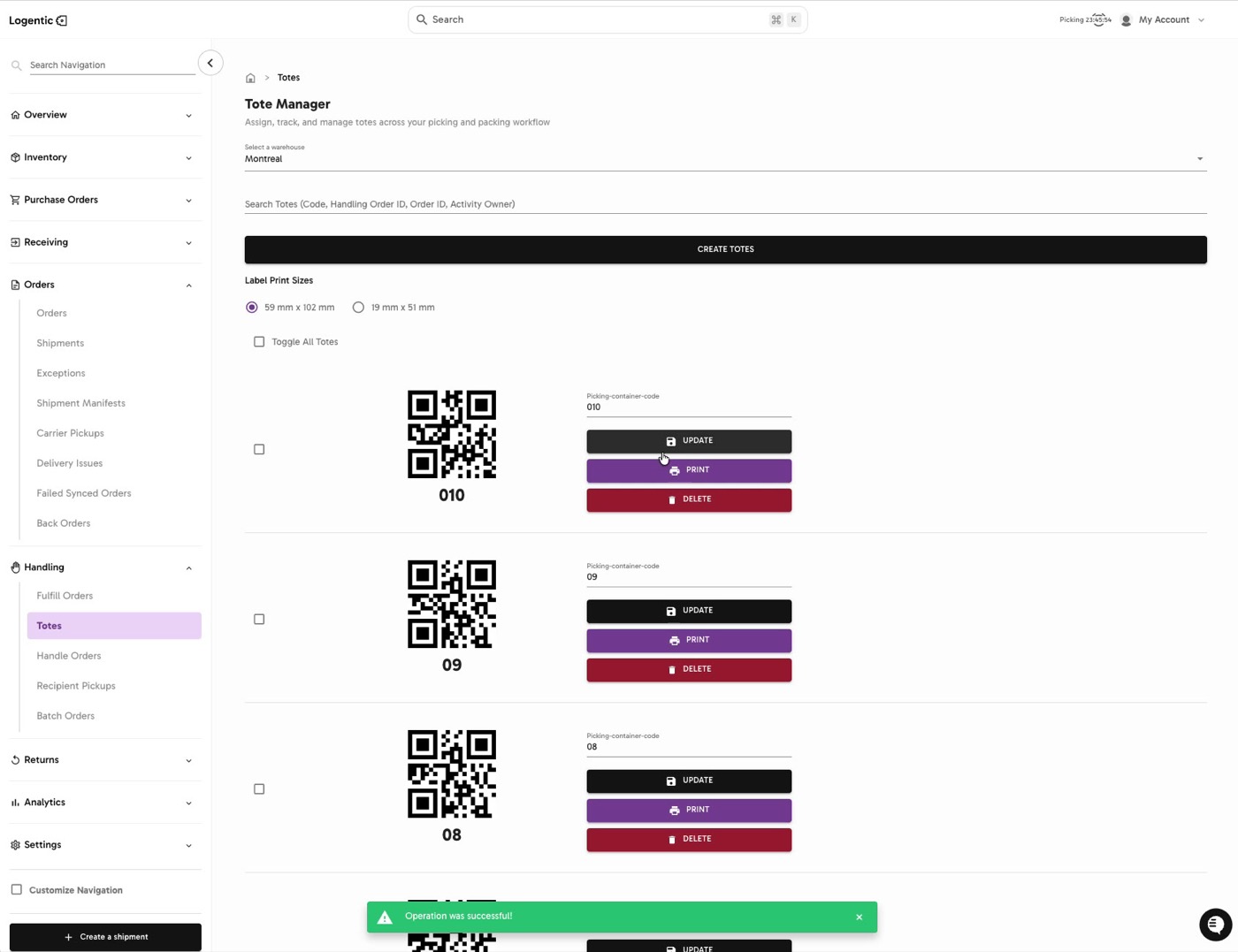Open Exceptions in the Orders menu
1238x952 pixels.
61,373
